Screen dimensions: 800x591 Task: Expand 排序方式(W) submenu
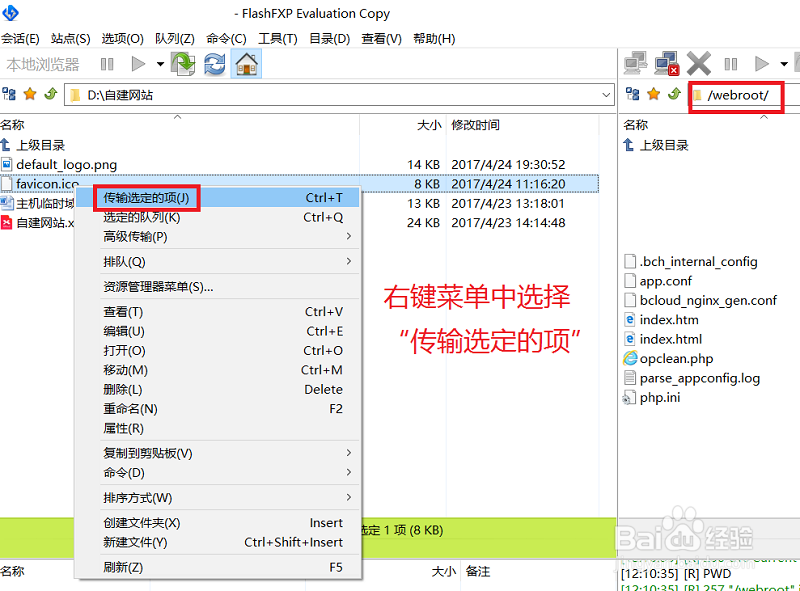click(218, 498)
